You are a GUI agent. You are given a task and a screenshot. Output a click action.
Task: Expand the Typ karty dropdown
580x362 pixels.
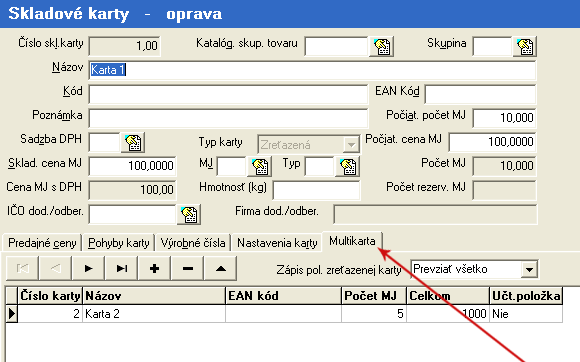[351, 145]
